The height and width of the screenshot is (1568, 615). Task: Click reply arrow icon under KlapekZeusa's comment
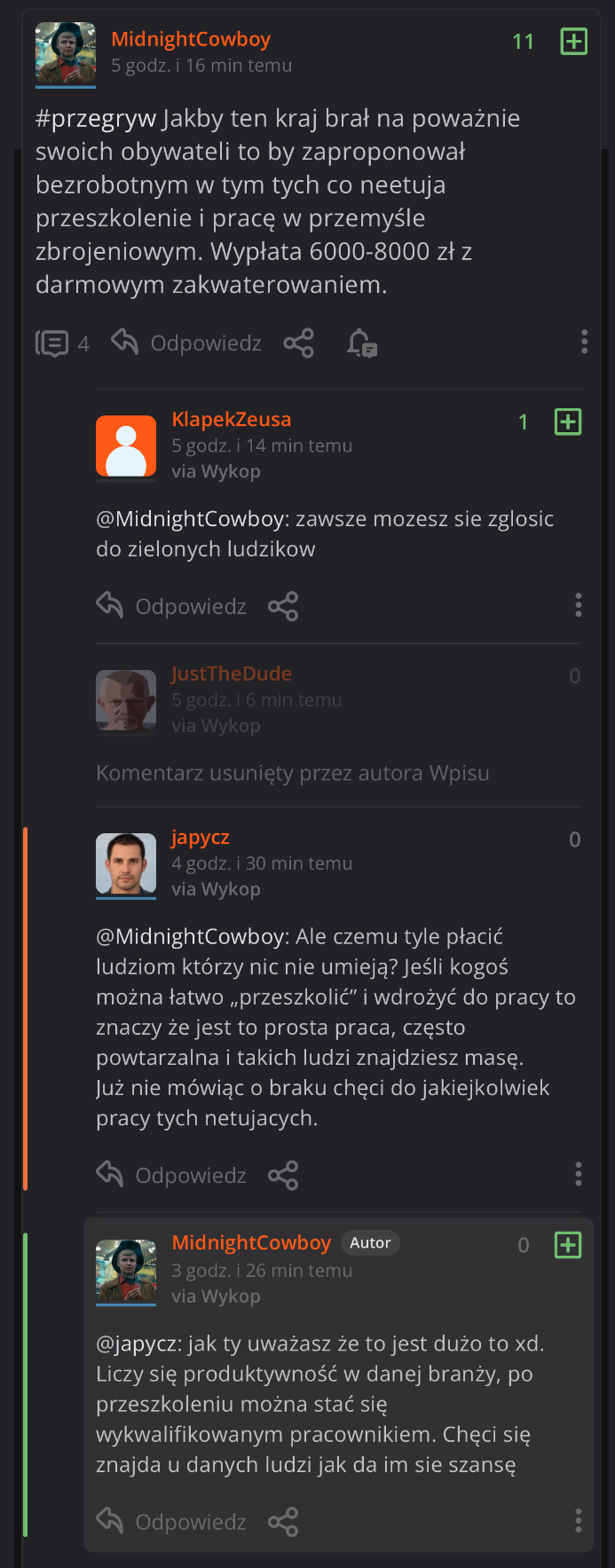110,606
